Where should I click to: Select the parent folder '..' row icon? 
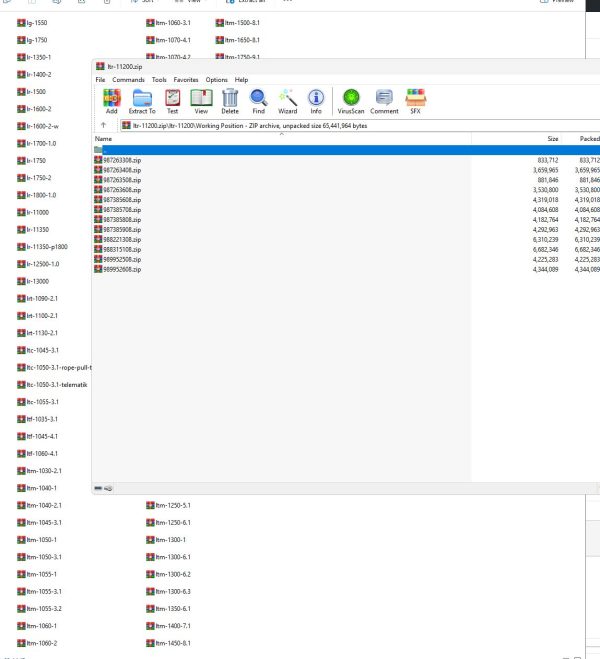[98, 150]
